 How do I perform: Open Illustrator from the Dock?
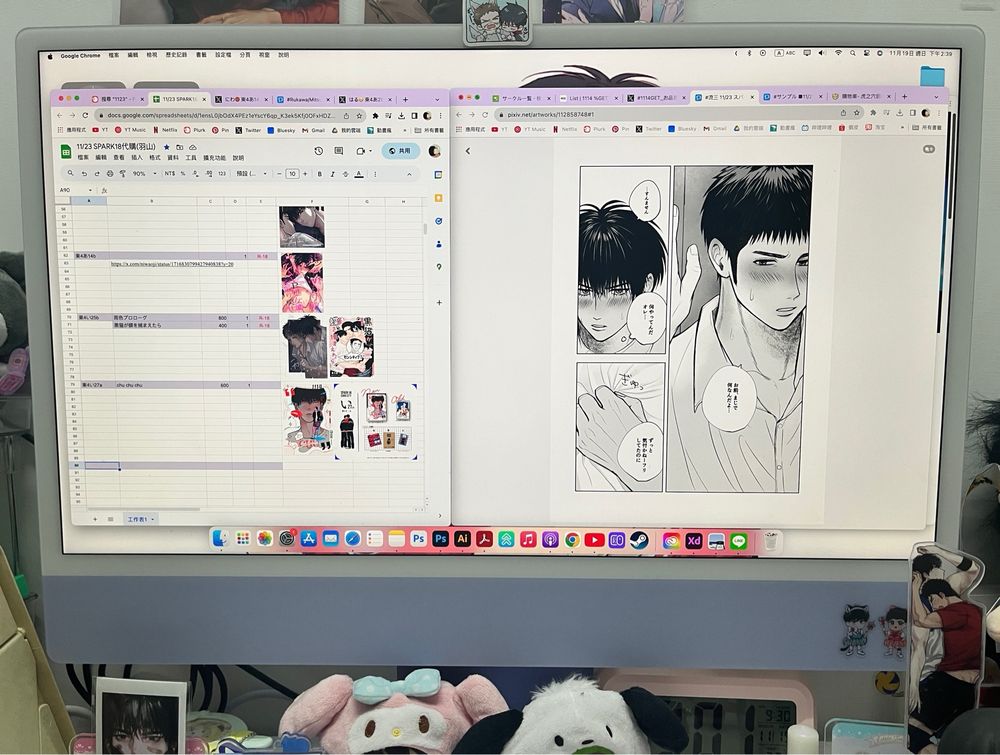click(x=462, y=539)
